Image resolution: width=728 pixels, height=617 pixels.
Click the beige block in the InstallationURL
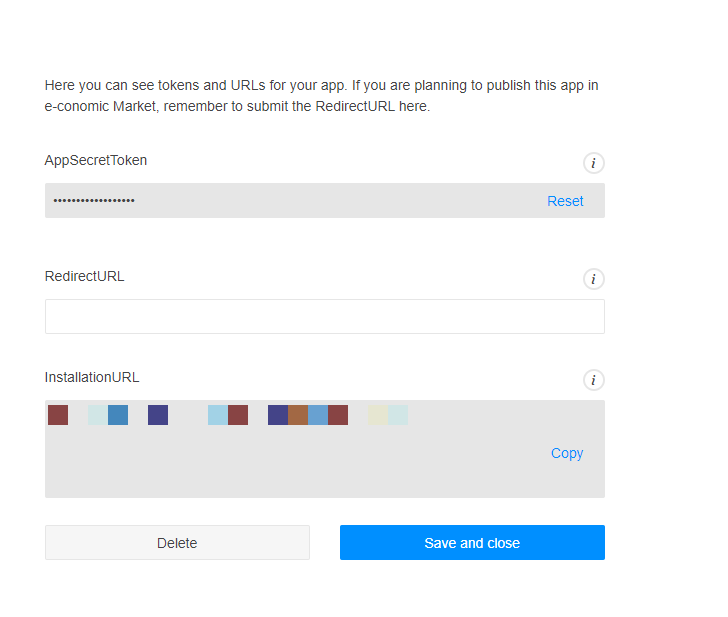pyautogui.click(x=378, y=415)
